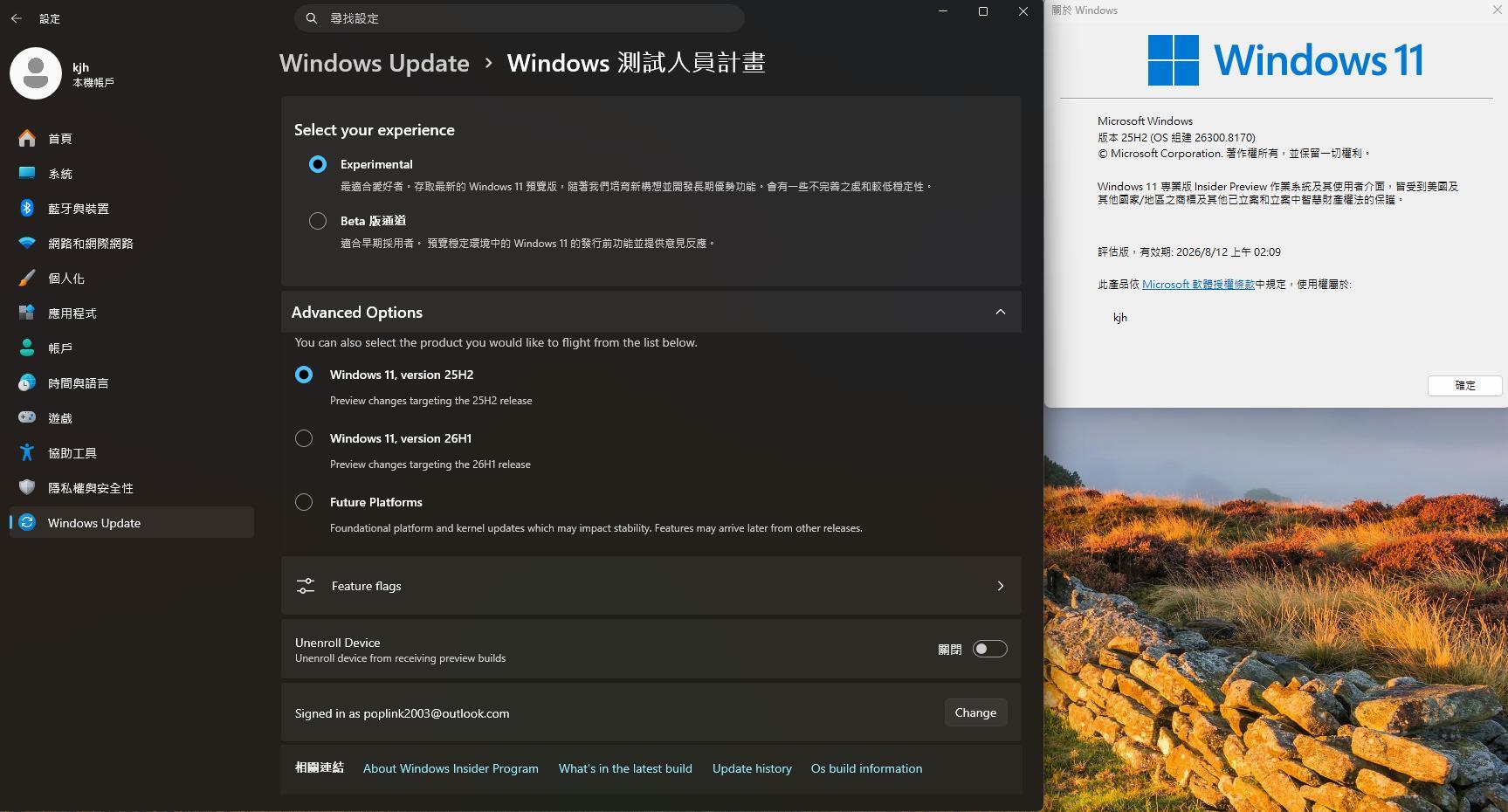Click Change next to signed-in account
Screen dimensions: 1508x812
(x=975, y=712)
